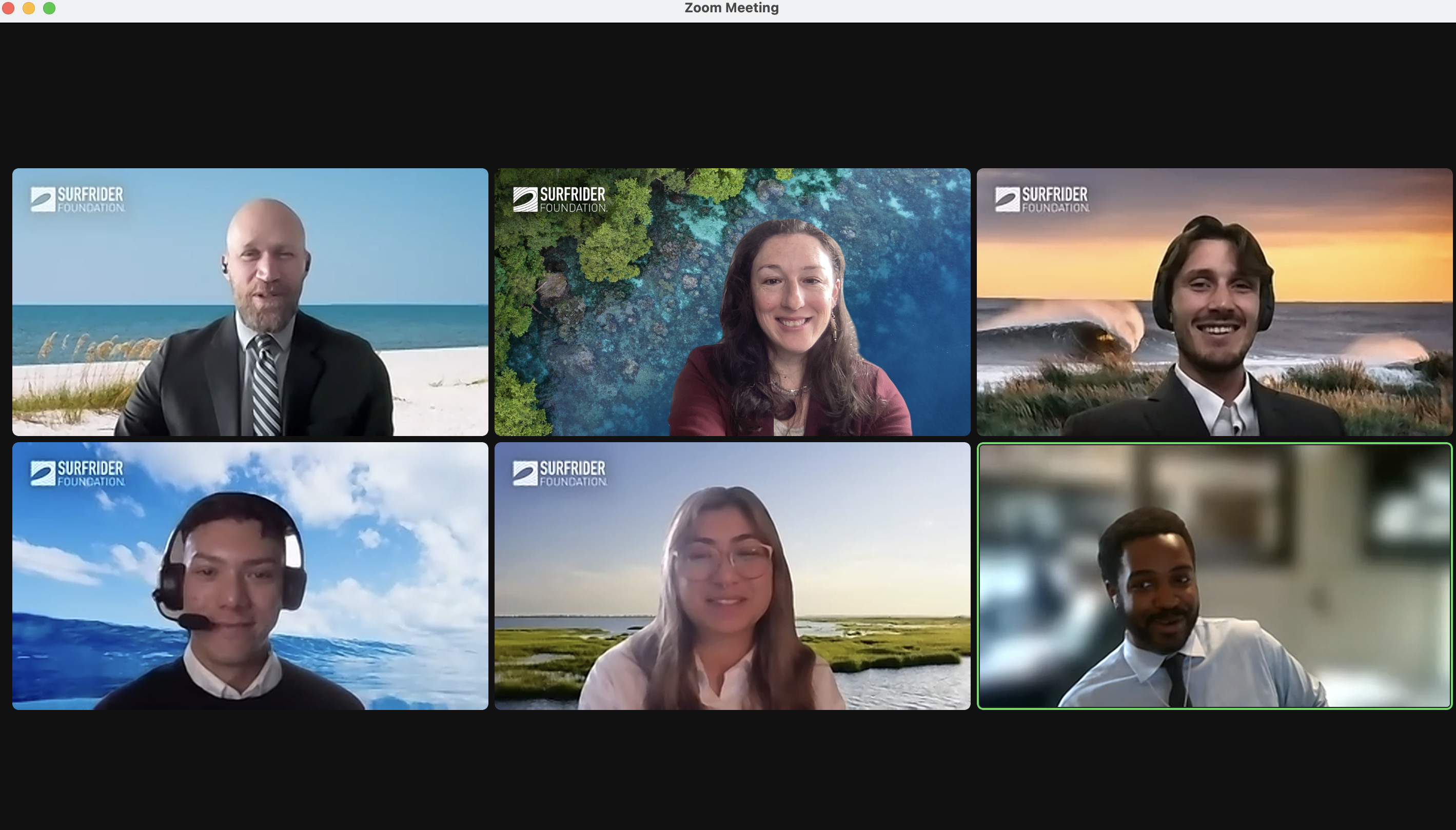
Task: Select the woman with glasses video tile
Action: [733, 576]
